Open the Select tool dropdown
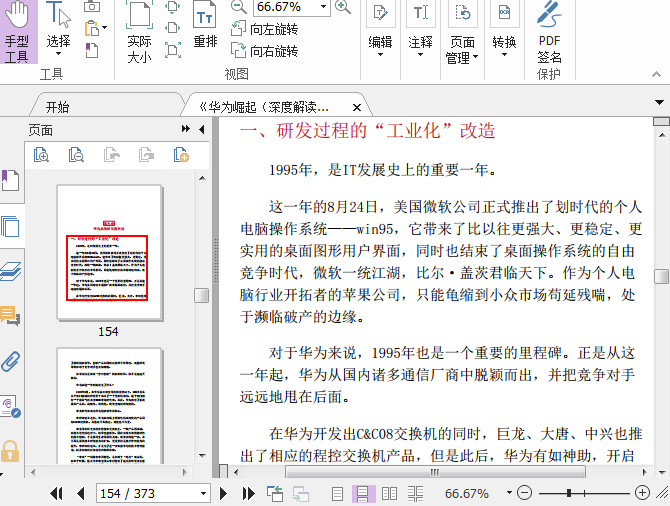This screenshot has width=670, height=506. coord(59,53)
